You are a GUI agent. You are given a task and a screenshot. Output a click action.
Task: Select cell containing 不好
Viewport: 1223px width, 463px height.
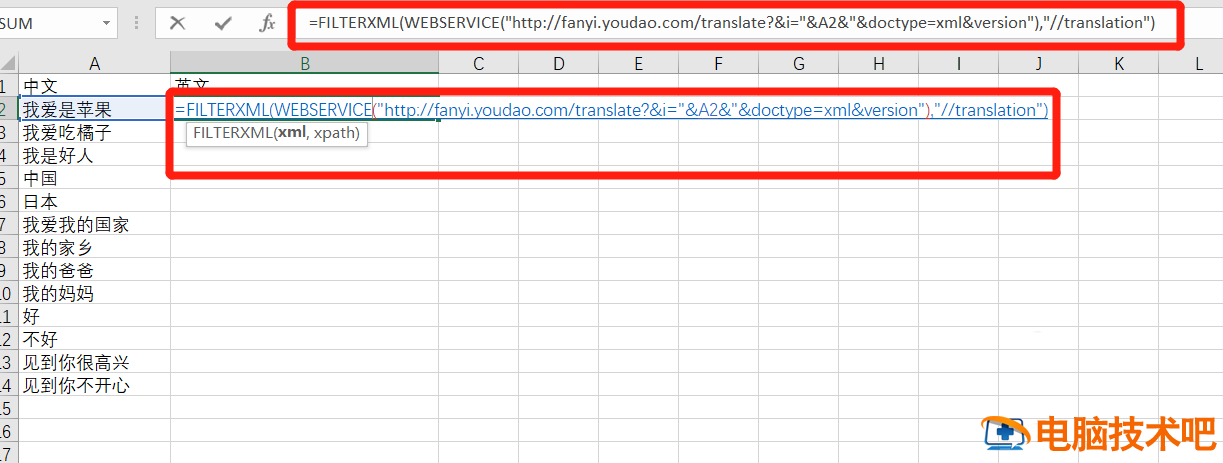[x=95, y=340]
